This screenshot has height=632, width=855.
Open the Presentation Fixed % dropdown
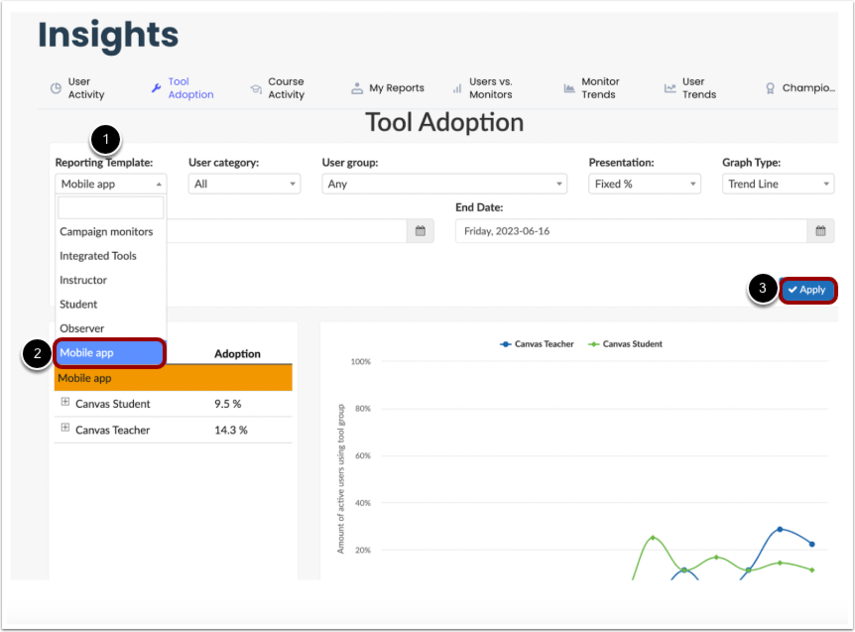coord(644,184)
